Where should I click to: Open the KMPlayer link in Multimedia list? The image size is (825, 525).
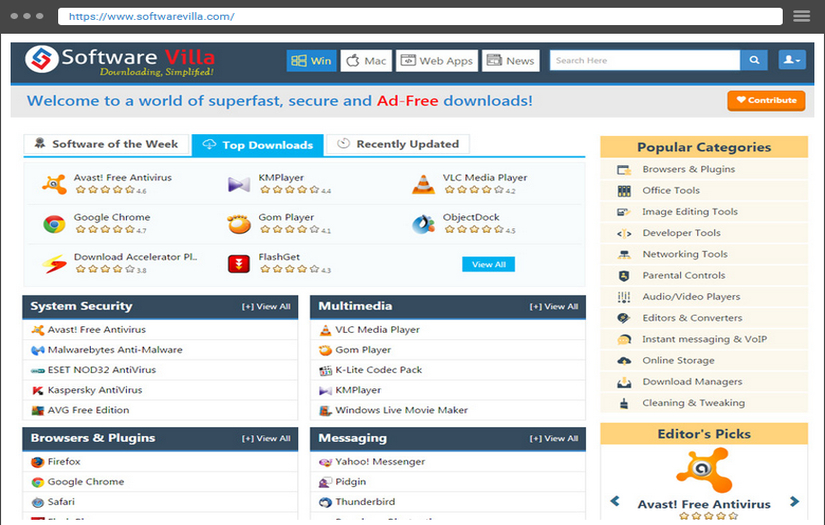[358, 390]
